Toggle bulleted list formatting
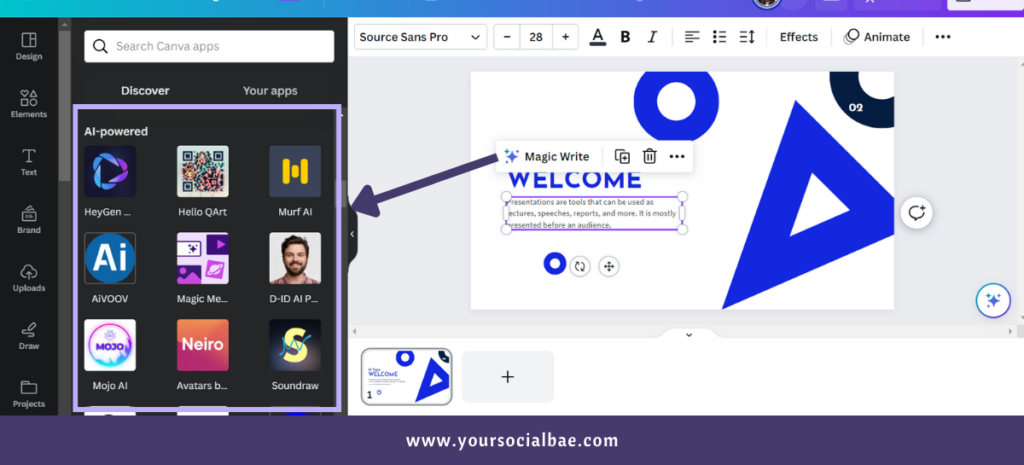Image resolution: width=1024 pixels, height=465 pixels. [x=720, y=37]
